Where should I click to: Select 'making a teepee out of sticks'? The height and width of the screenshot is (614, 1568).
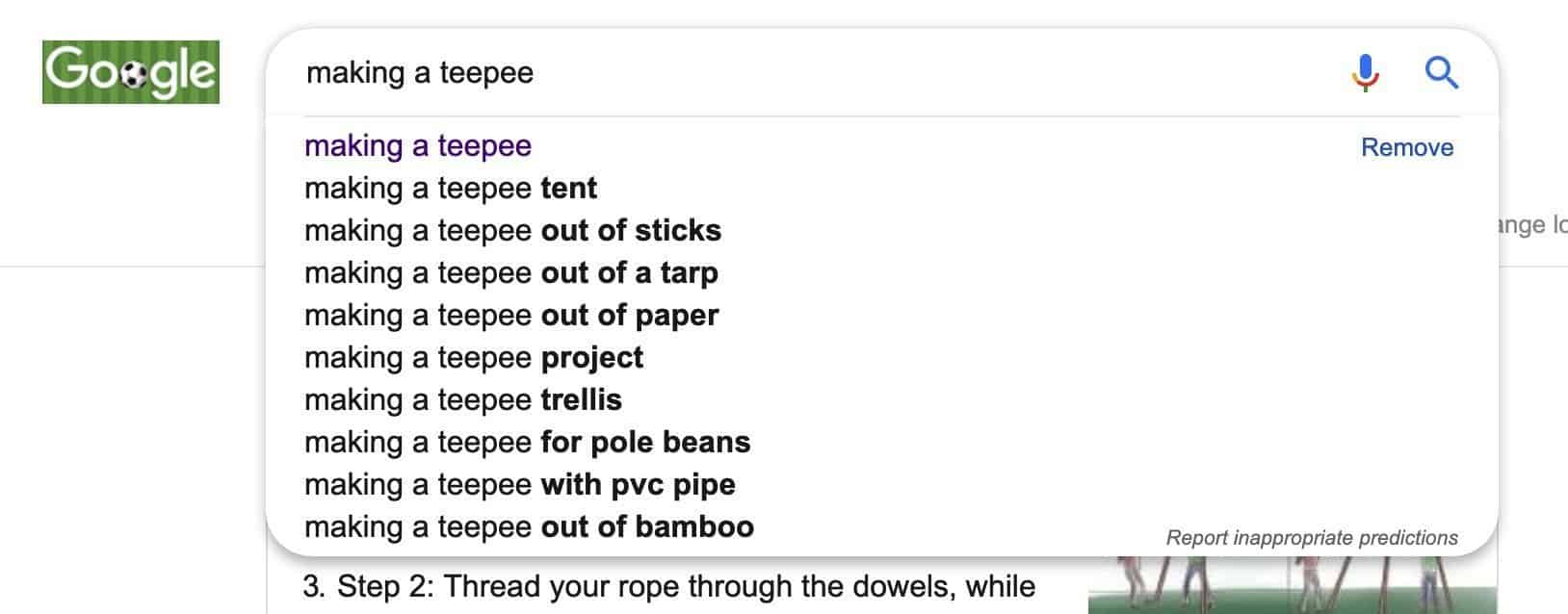(510, 230)
